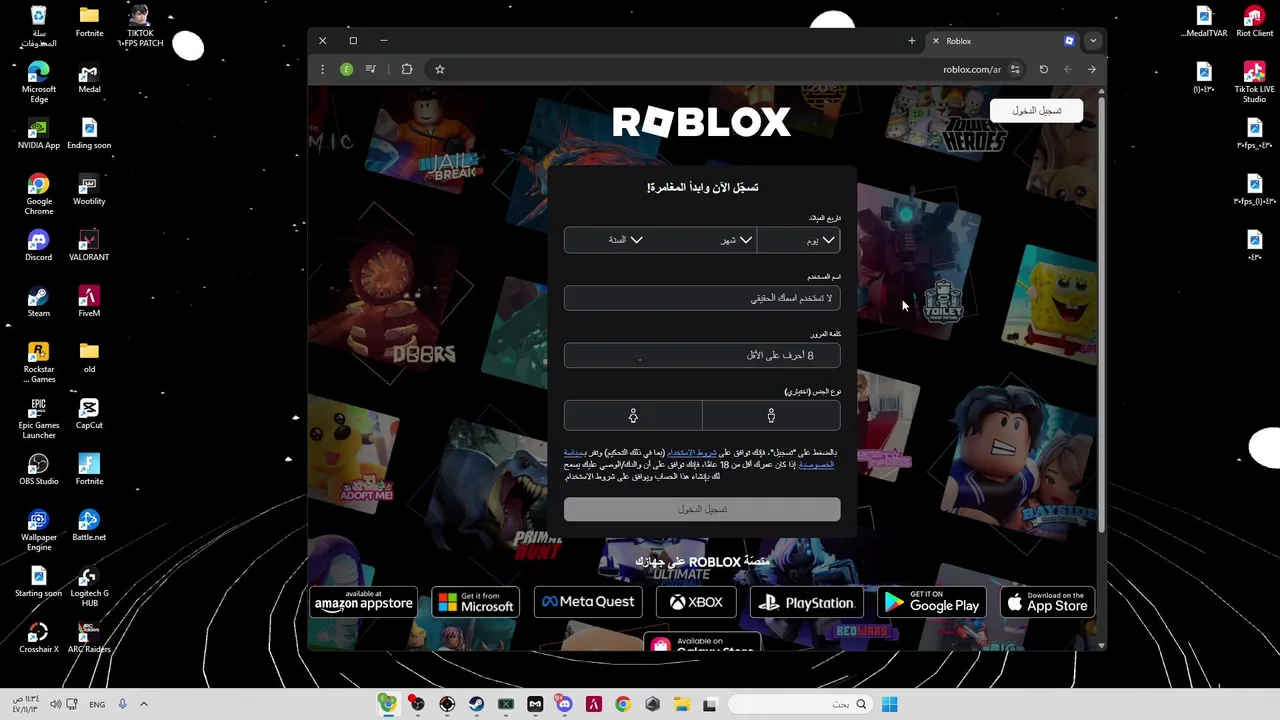
Task: Switch ENG input language in taskbar
Action: click(97, 704)
